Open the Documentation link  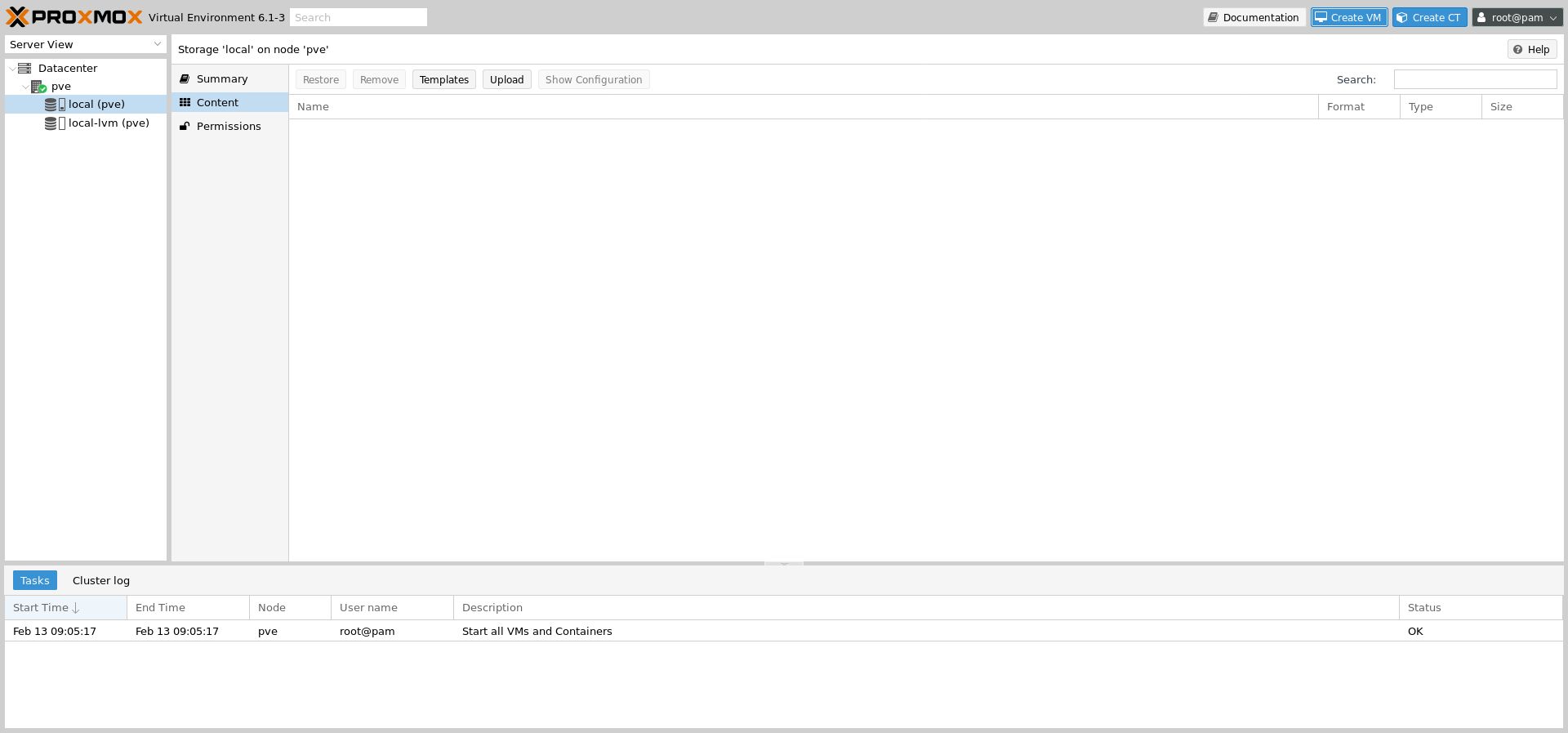pos(1254,18)
